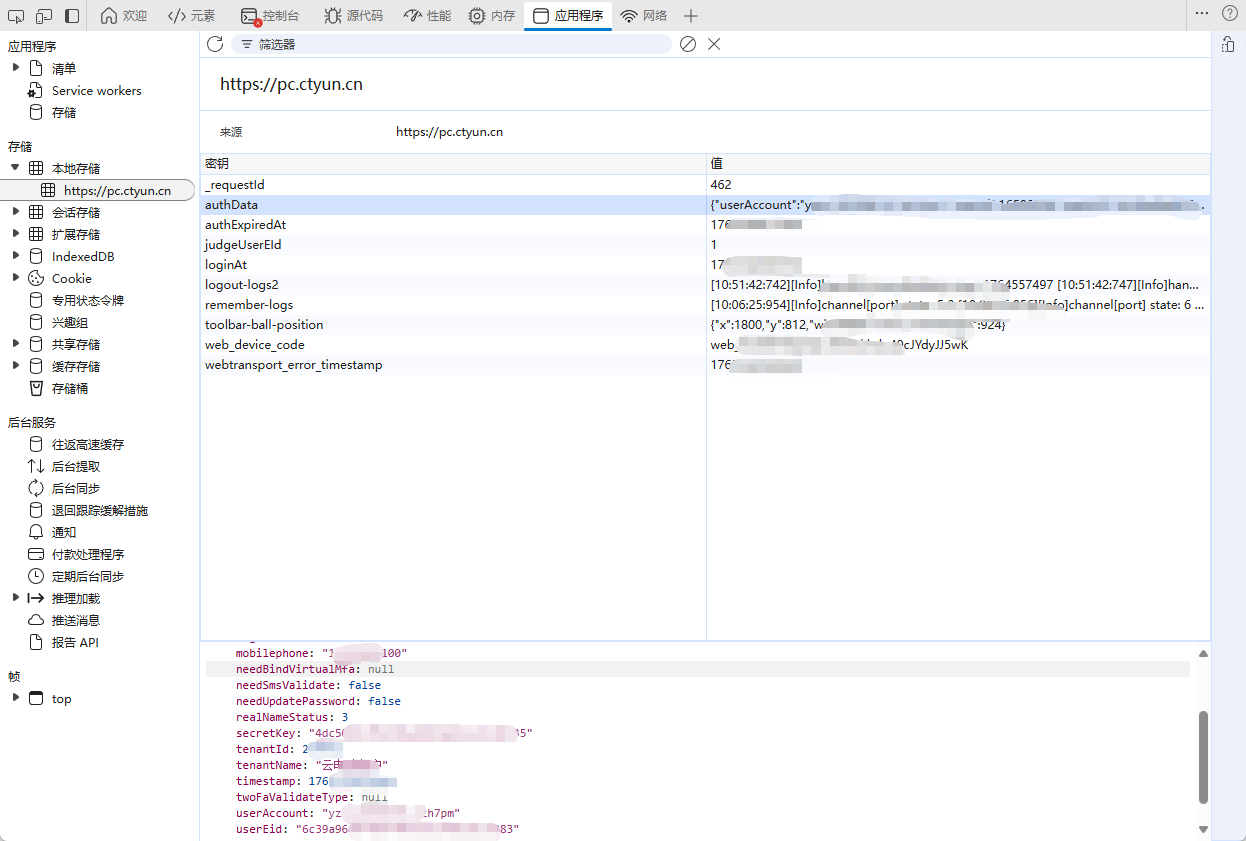Switch to the 网络 tab
1246x841 pixels.
pos(644,16)
